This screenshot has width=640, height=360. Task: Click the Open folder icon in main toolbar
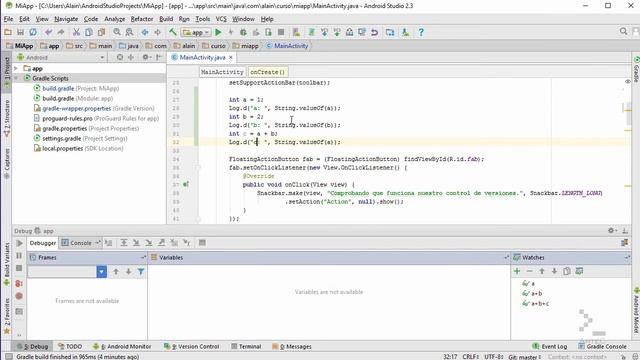click(x=8, y=32)
